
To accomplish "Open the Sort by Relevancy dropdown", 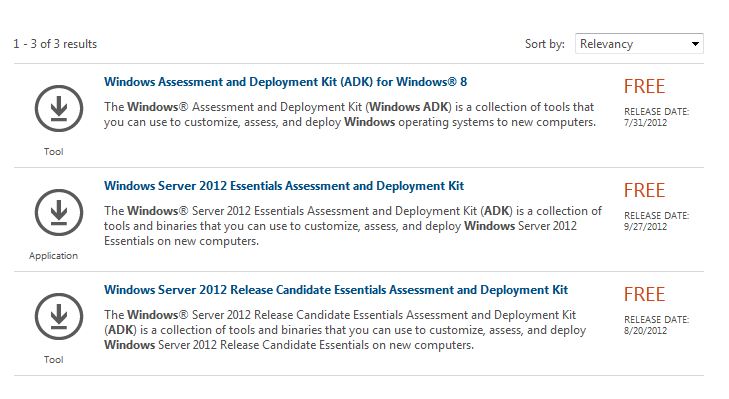I will click(x=639, y=44).
